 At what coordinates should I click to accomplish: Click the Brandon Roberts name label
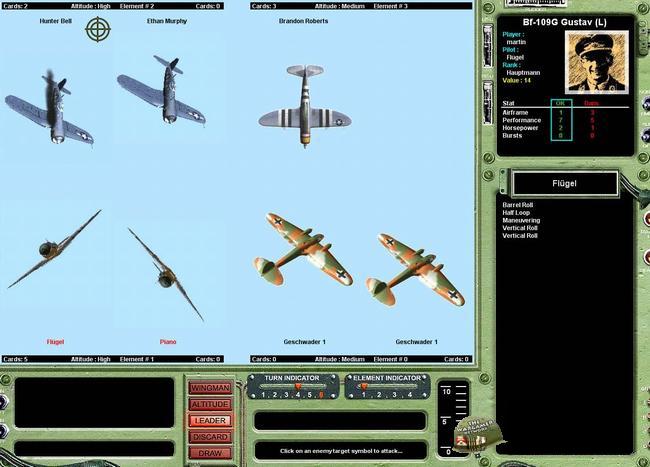click(303, 21)
